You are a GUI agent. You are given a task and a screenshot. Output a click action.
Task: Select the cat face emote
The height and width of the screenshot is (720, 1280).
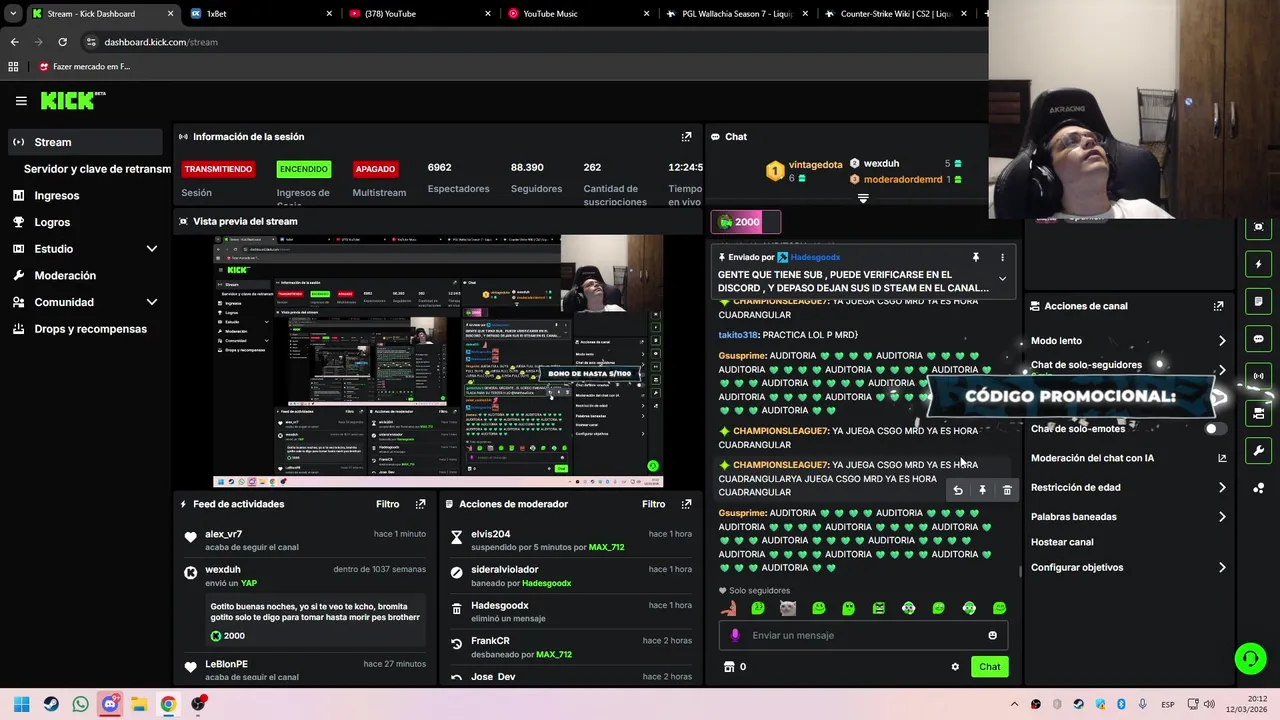[788, 608]
